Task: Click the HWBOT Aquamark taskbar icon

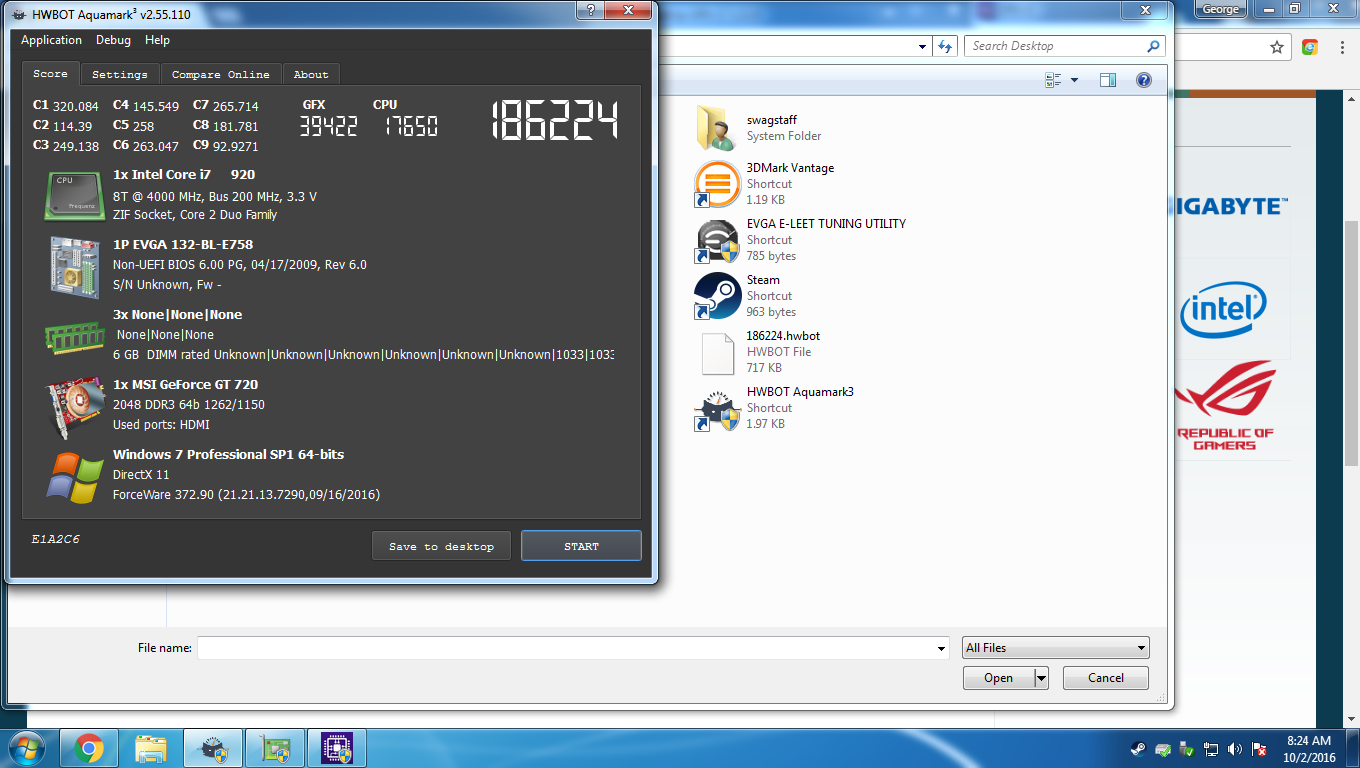Action: point(213,748)
